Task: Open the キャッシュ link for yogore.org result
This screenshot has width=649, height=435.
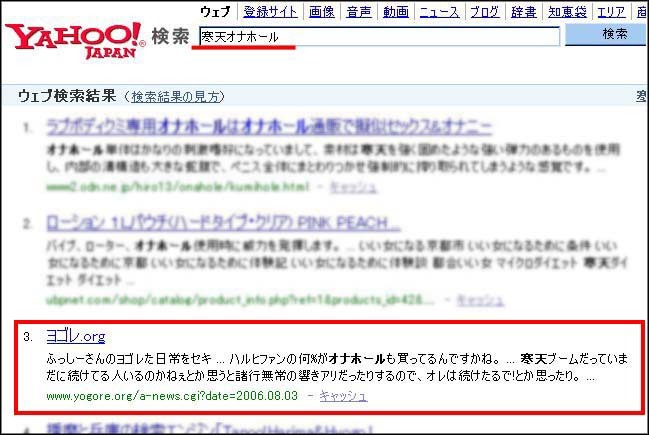Action: click(x=343, y=396)
